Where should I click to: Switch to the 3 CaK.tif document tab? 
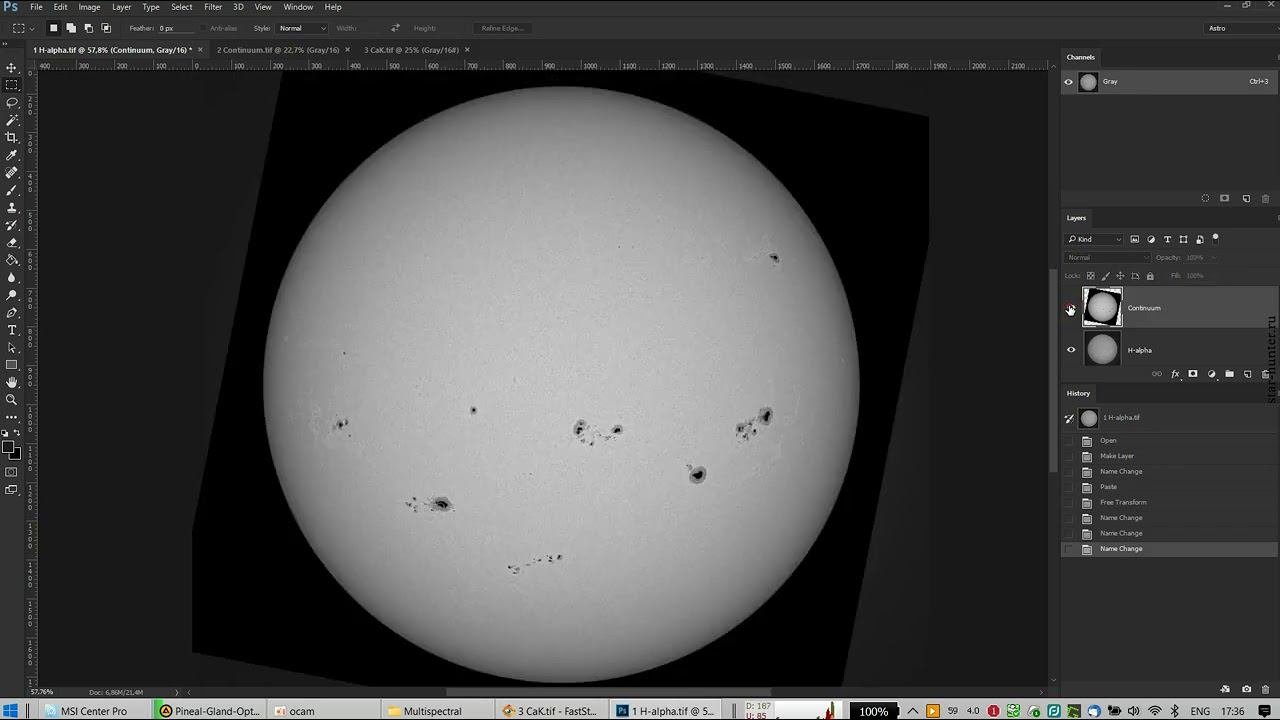(x=411, y=50)
